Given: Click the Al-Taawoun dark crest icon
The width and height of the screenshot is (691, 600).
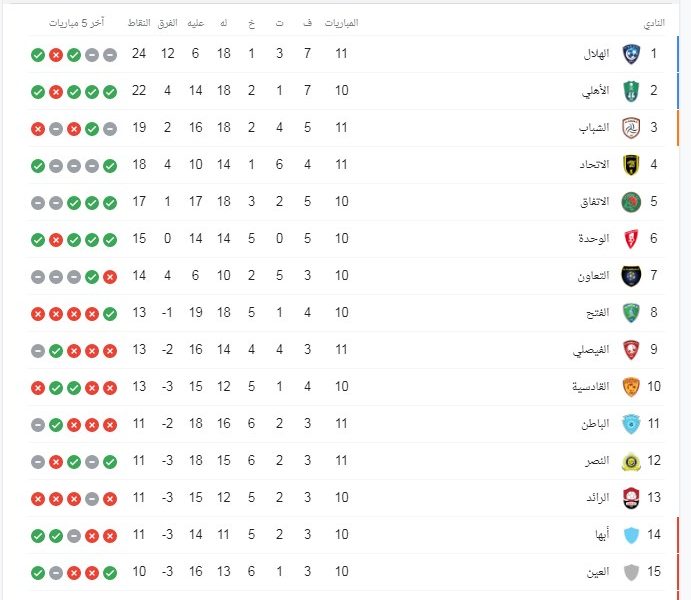Looking at the screenshot, I should click(631, 276).
